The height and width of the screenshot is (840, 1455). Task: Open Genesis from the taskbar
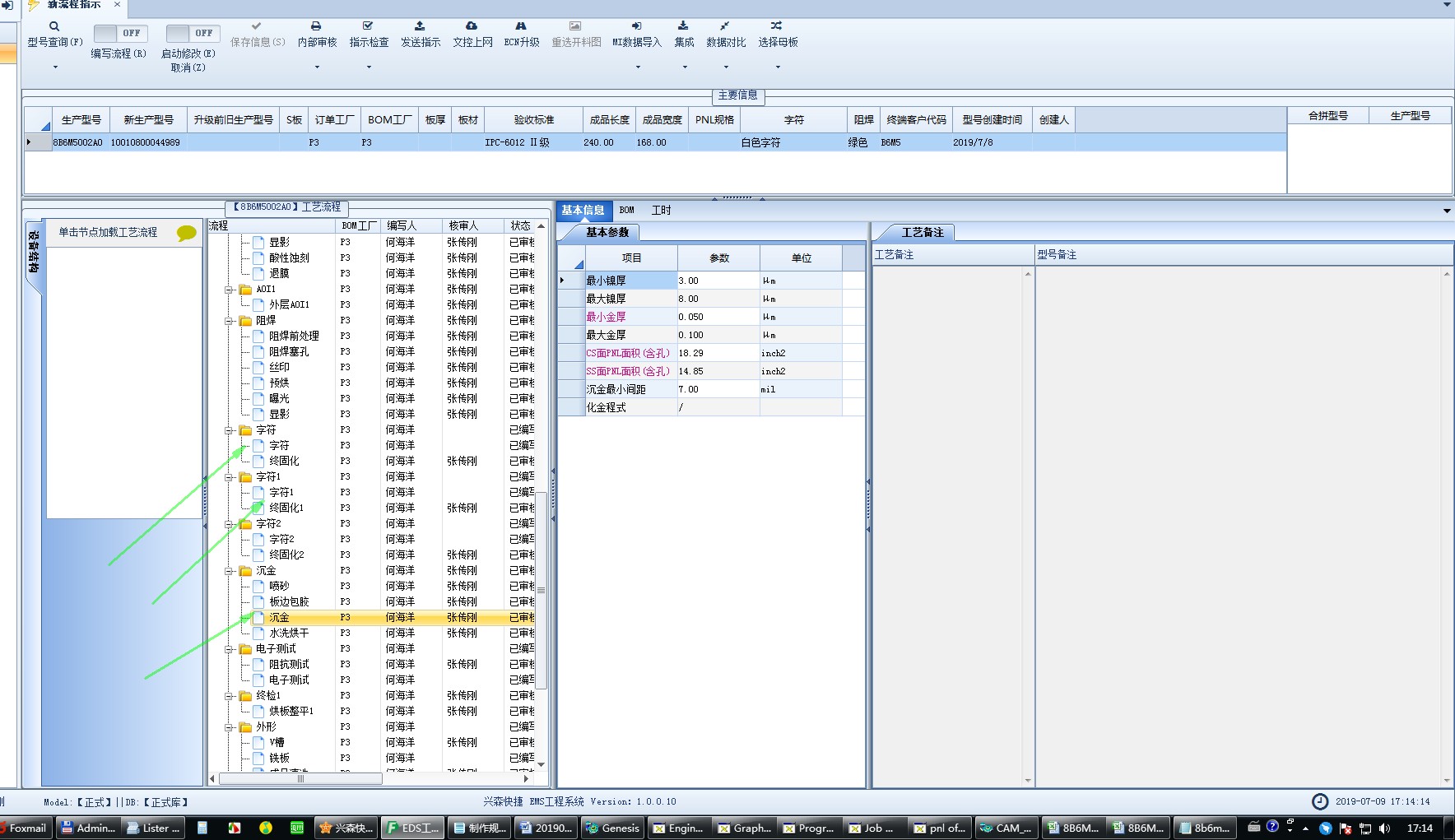tap(611, 828)
